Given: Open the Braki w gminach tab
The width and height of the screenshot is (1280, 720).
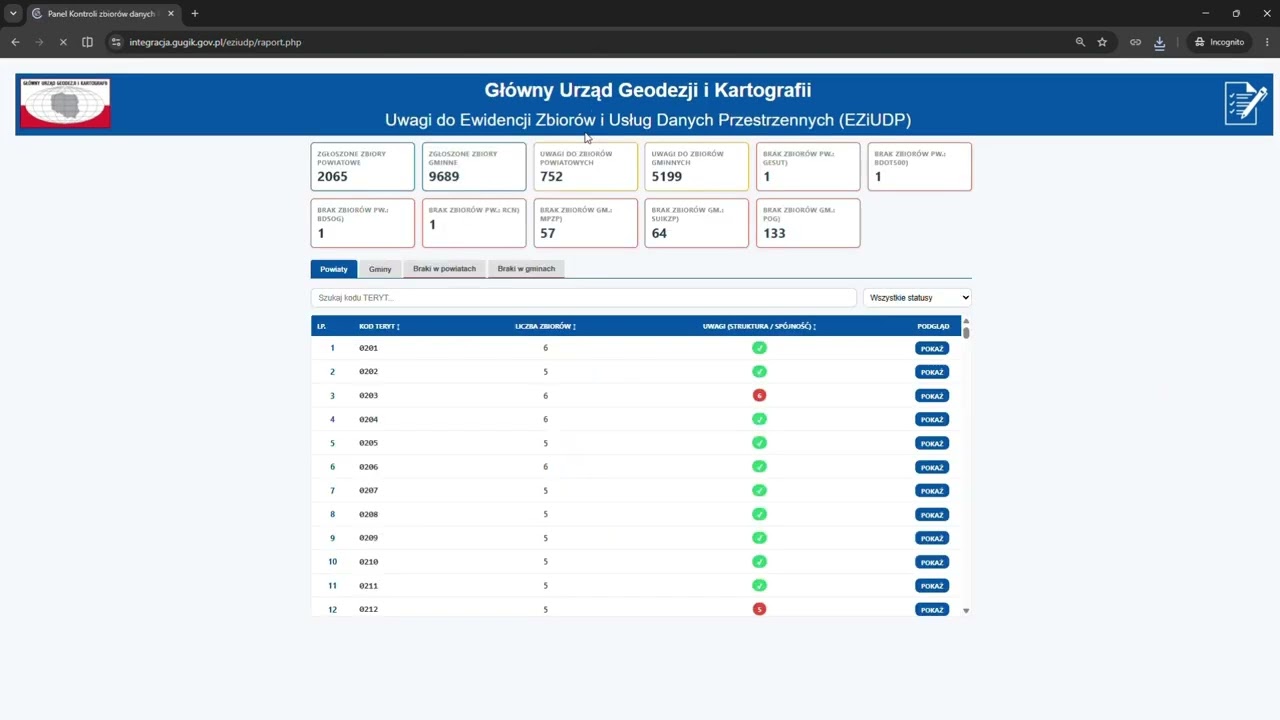Looking at the screenshot, I should tap(526, 269).
